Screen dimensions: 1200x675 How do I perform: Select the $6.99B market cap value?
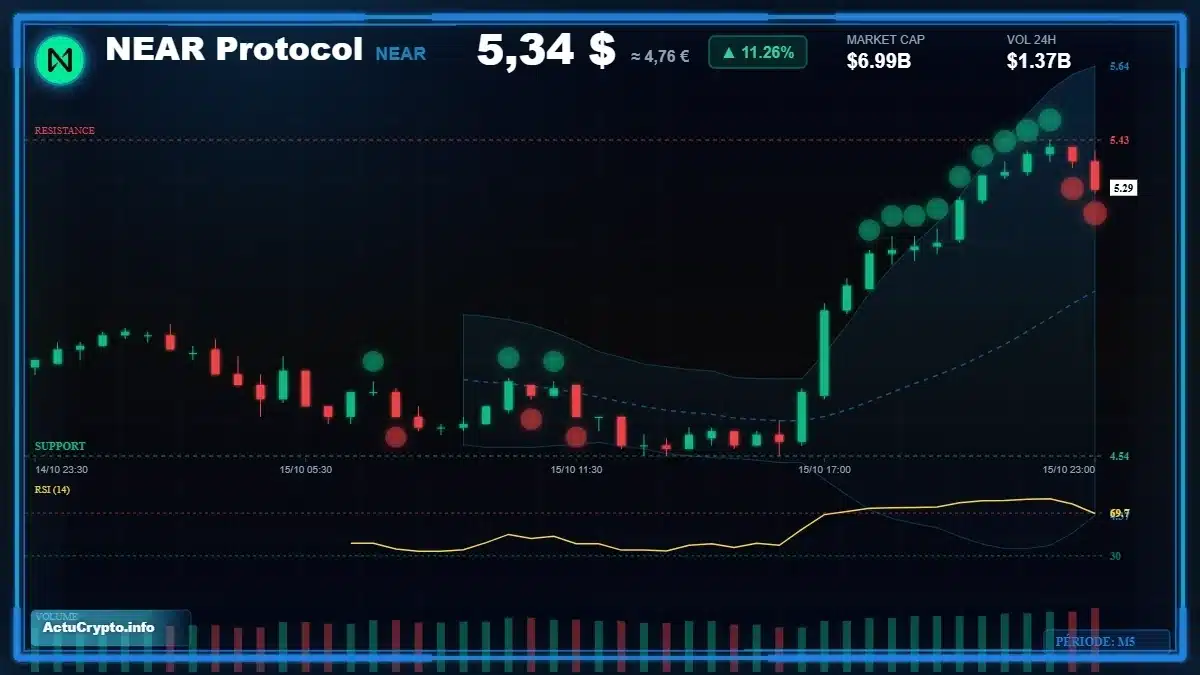pyautogui.click(x=879, y=61)
